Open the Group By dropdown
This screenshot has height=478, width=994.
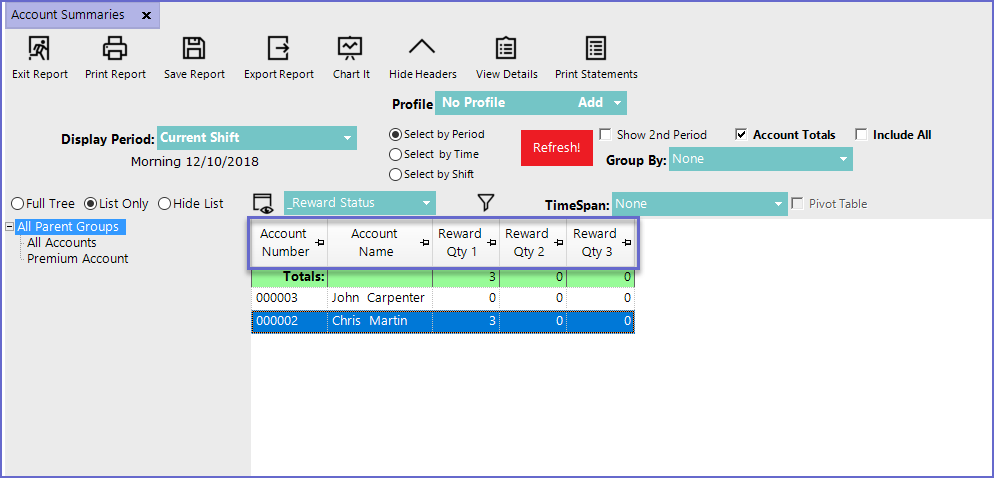[x=761, y=159]
